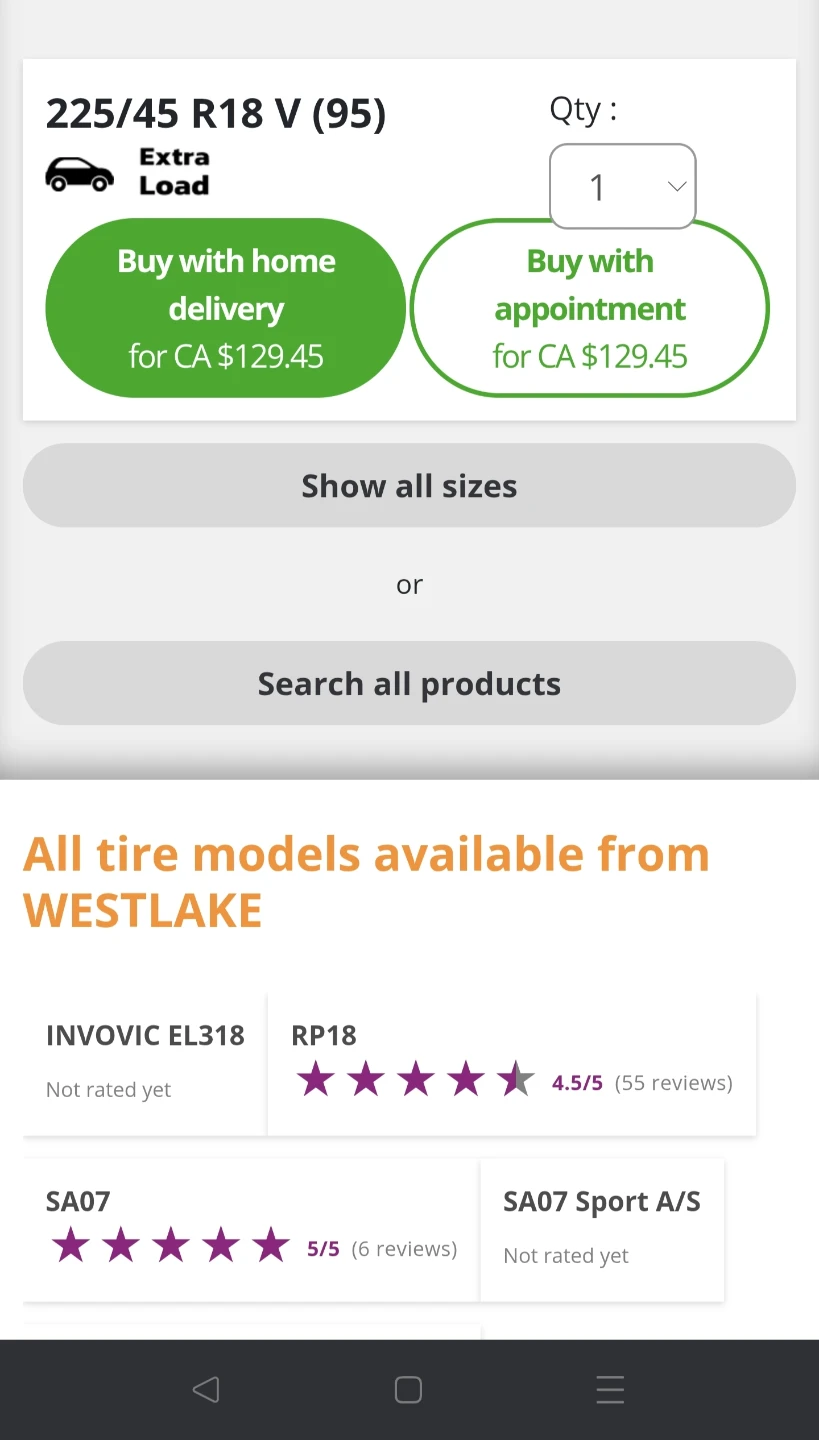Click the first star of RP18 rating

coord(316,1081)
